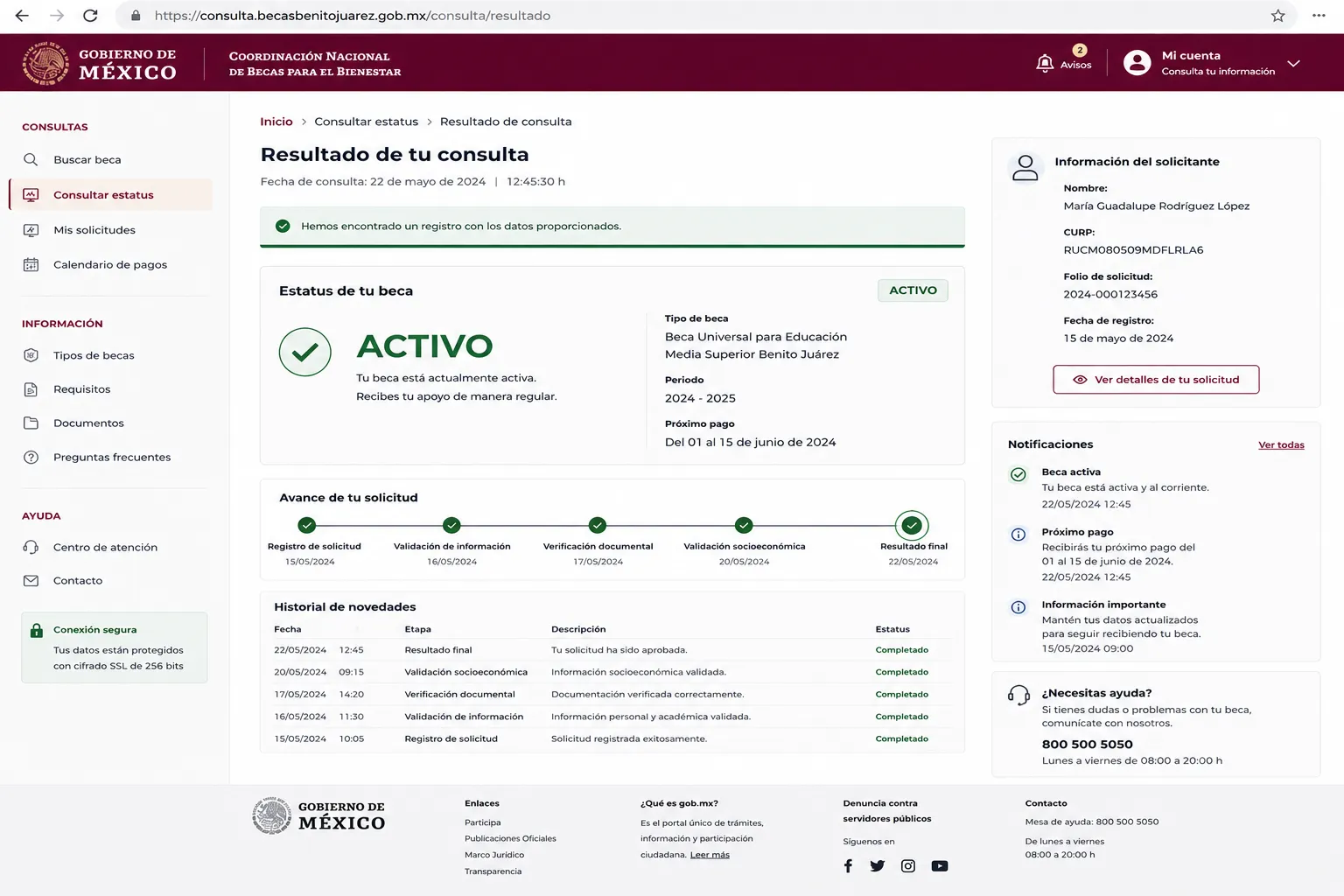Click the green record-found success check icon

tap(283, 227)
